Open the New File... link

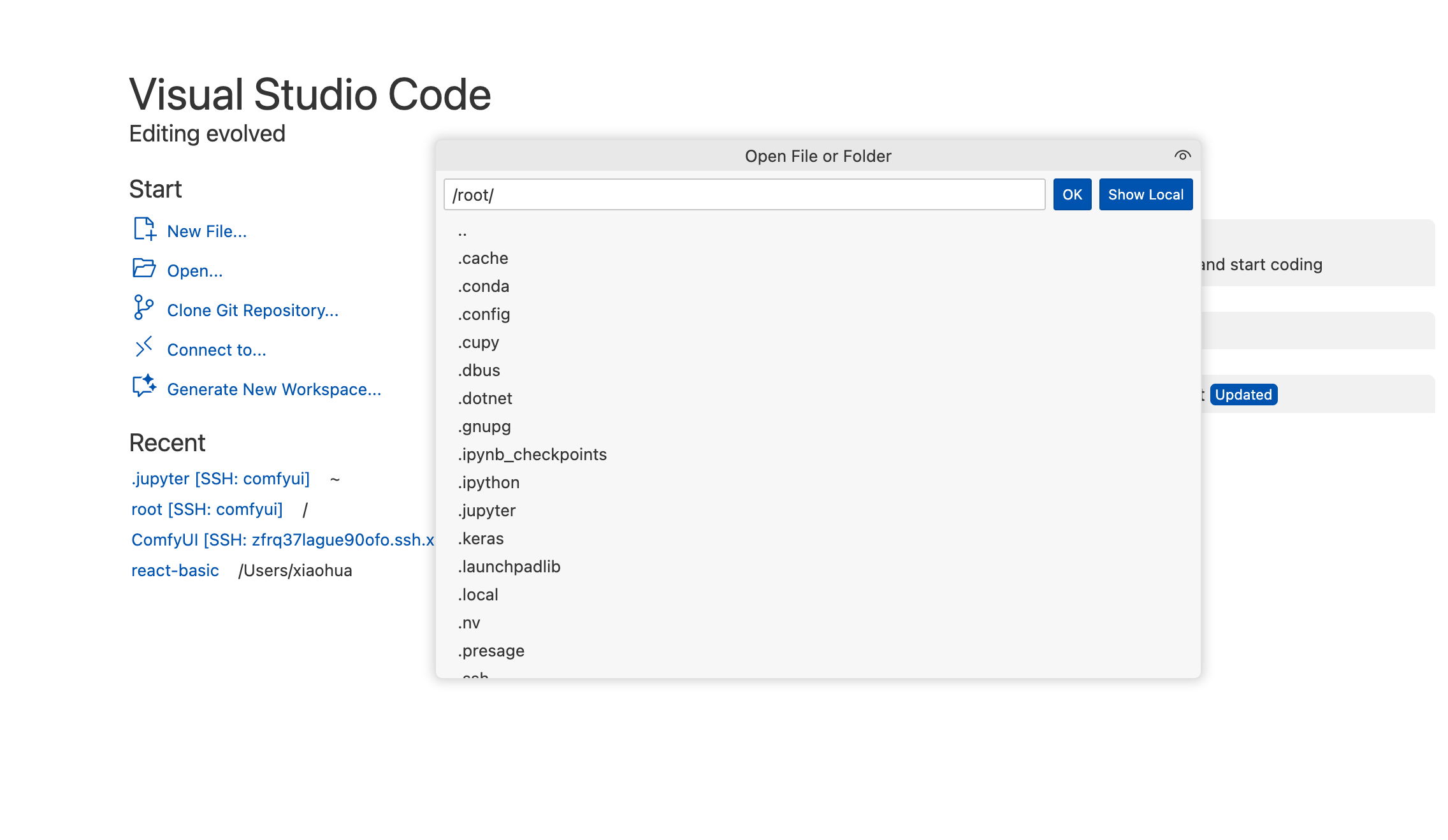coord(206,231)
